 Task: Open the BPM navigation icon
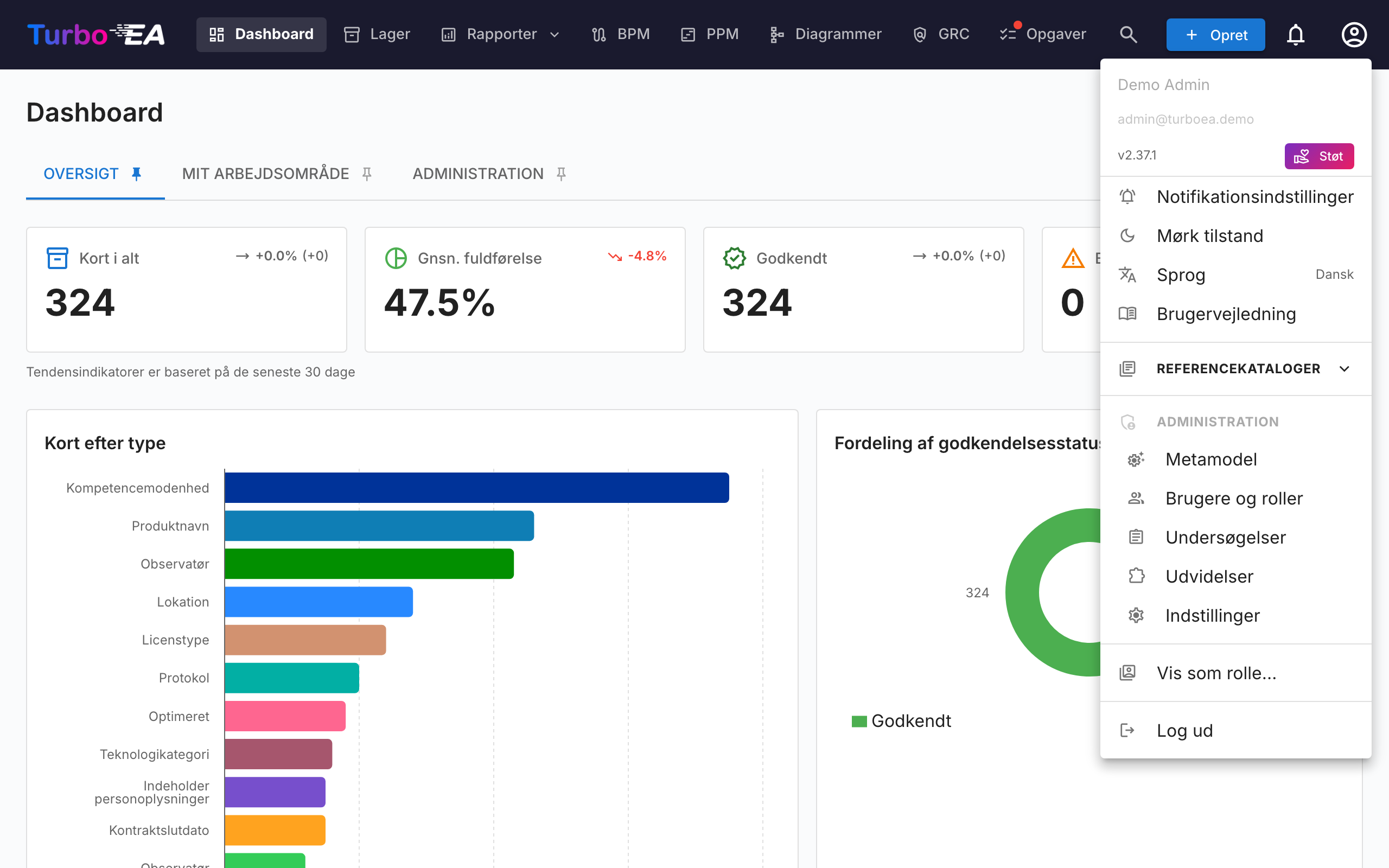[598, 34]
